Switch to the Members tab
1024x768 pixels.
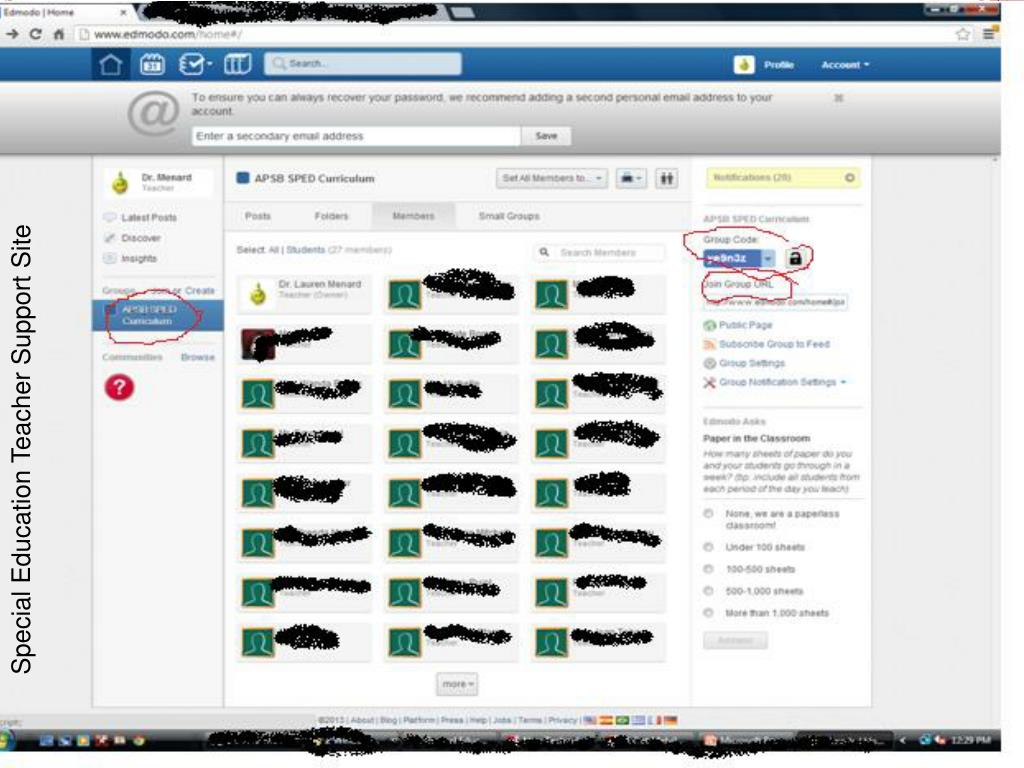413,216
